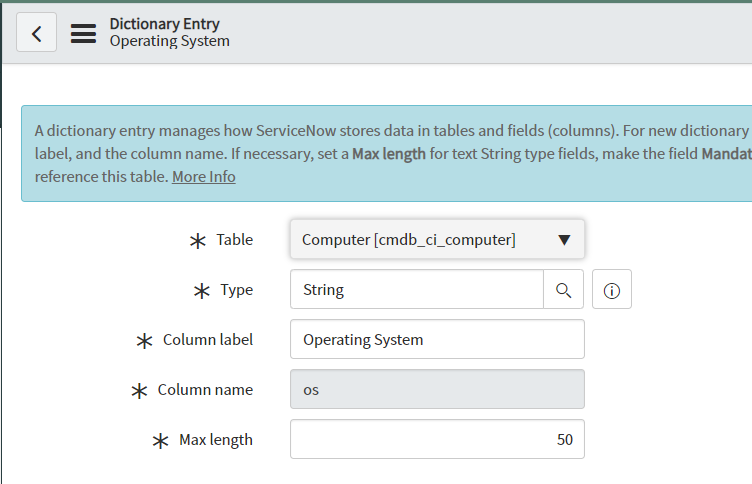This screenshot has width=752, height=484.
Task: Click the asterisk next to Max length
Action: (x=160, y=440)
